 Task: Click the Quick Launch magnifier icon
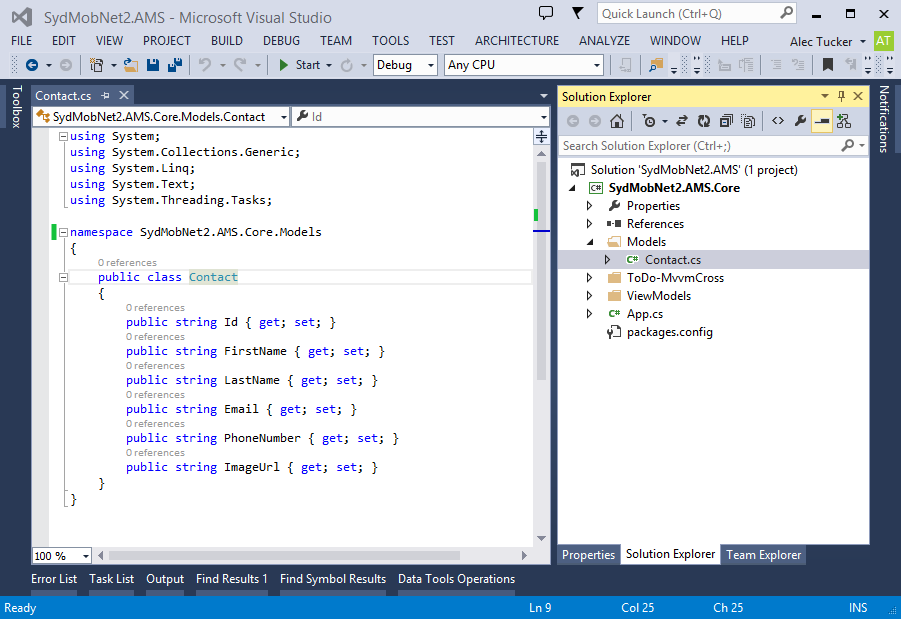(x=787, y=13)
